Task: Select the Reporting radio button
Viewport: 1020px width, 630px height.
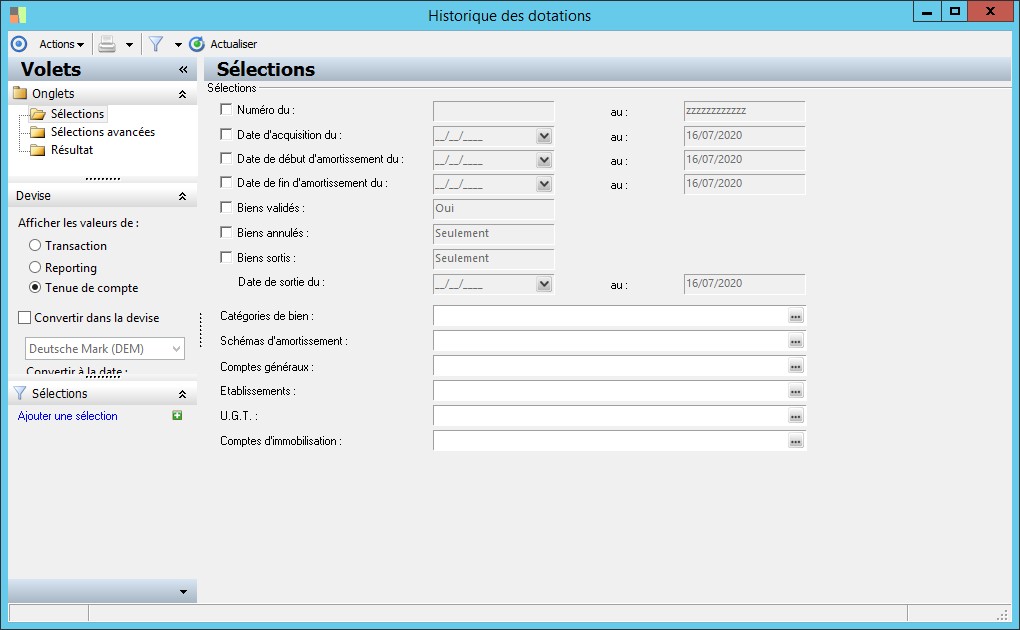Action: click(35, 267)
